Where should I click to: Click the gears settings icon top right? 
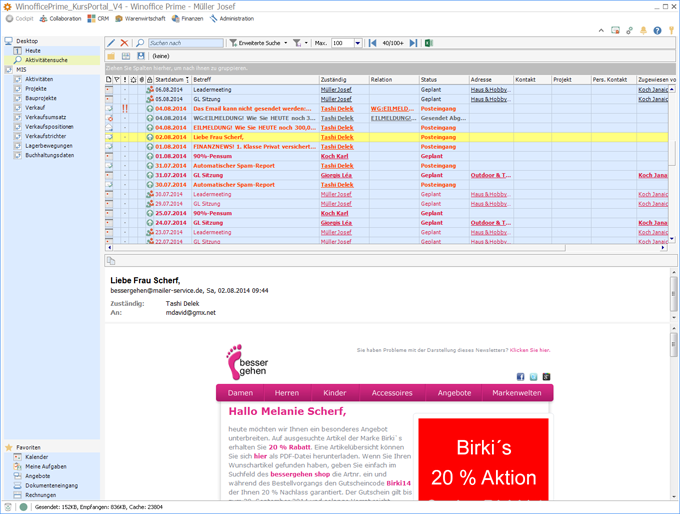pos(629,30)
